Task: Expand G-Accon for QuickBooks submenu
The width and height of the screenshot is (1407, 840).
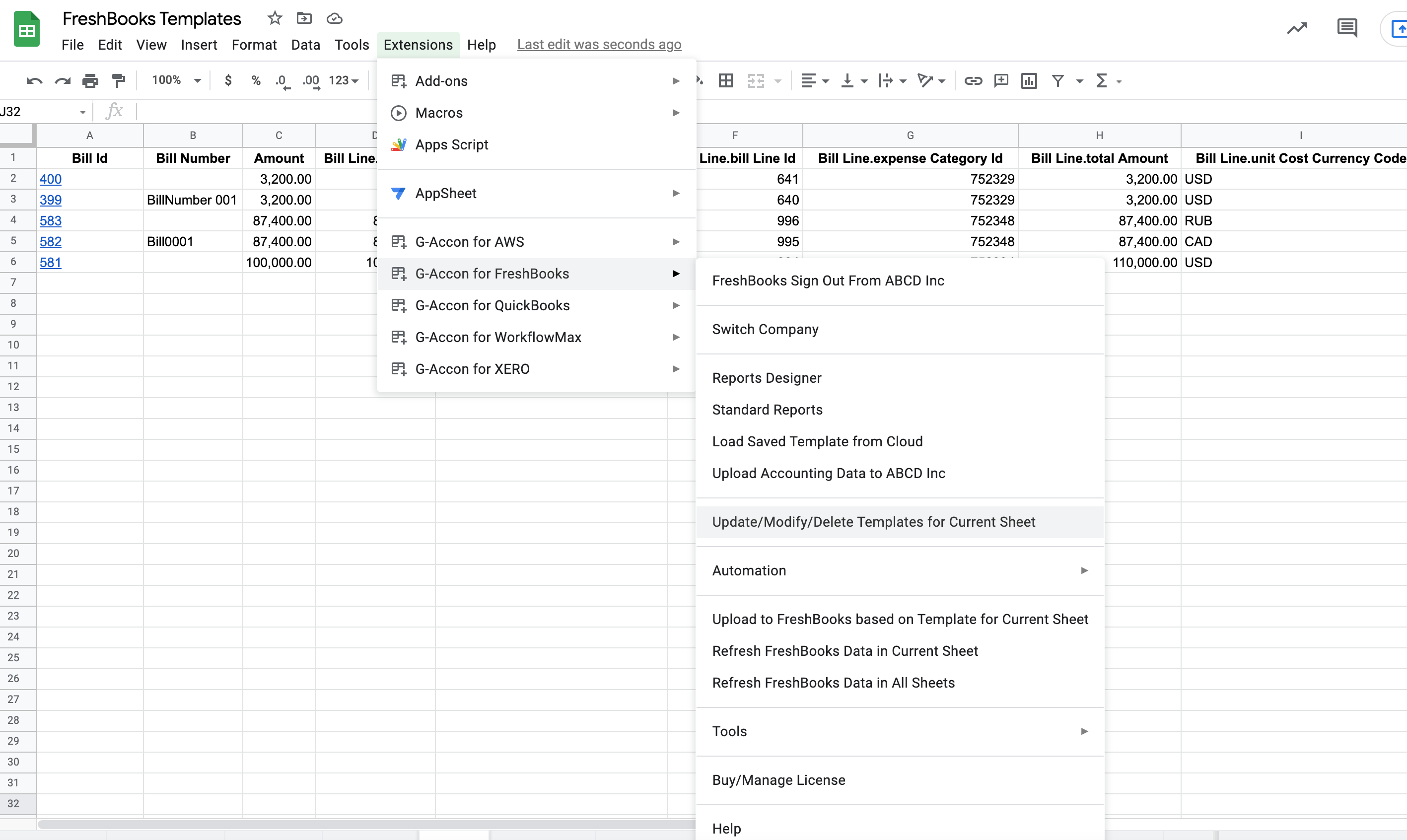Action: coord(536,305)
